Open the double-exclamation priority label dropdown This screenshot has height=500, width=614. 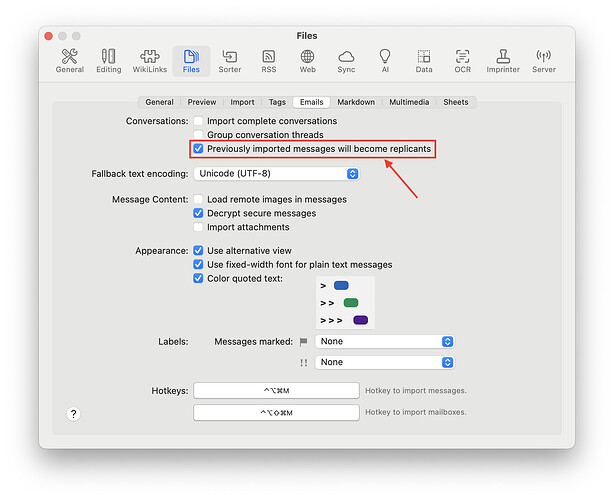(384, 363)
